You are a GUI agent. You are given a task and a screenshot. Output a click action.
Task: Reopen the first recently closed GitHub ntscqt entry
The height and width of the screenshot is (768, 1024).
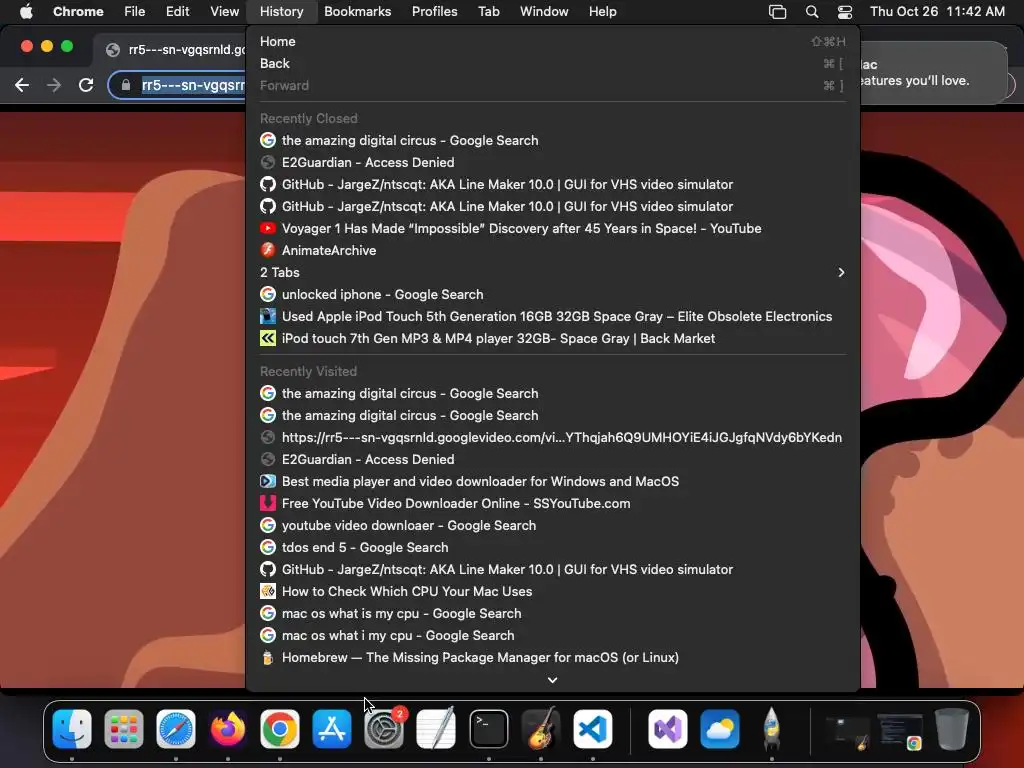coord(552,184)
